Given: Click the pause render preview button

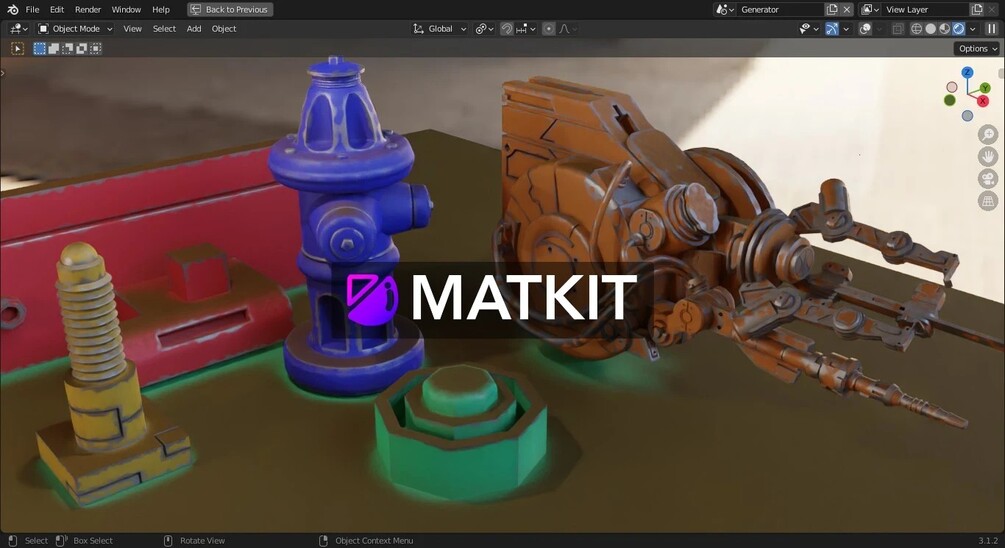Looking at the screenshot, I should [x=992, y=29].
